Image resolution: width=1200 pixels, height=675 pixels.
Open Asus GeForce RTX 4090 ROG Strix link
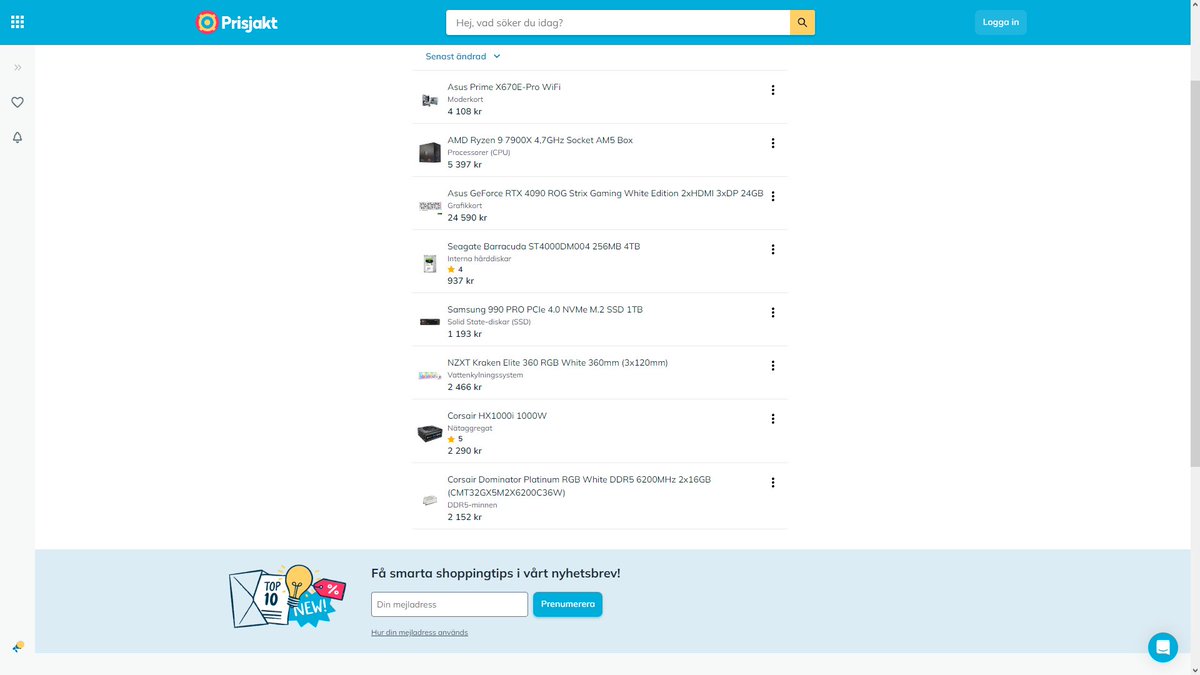tap(605, 193)
